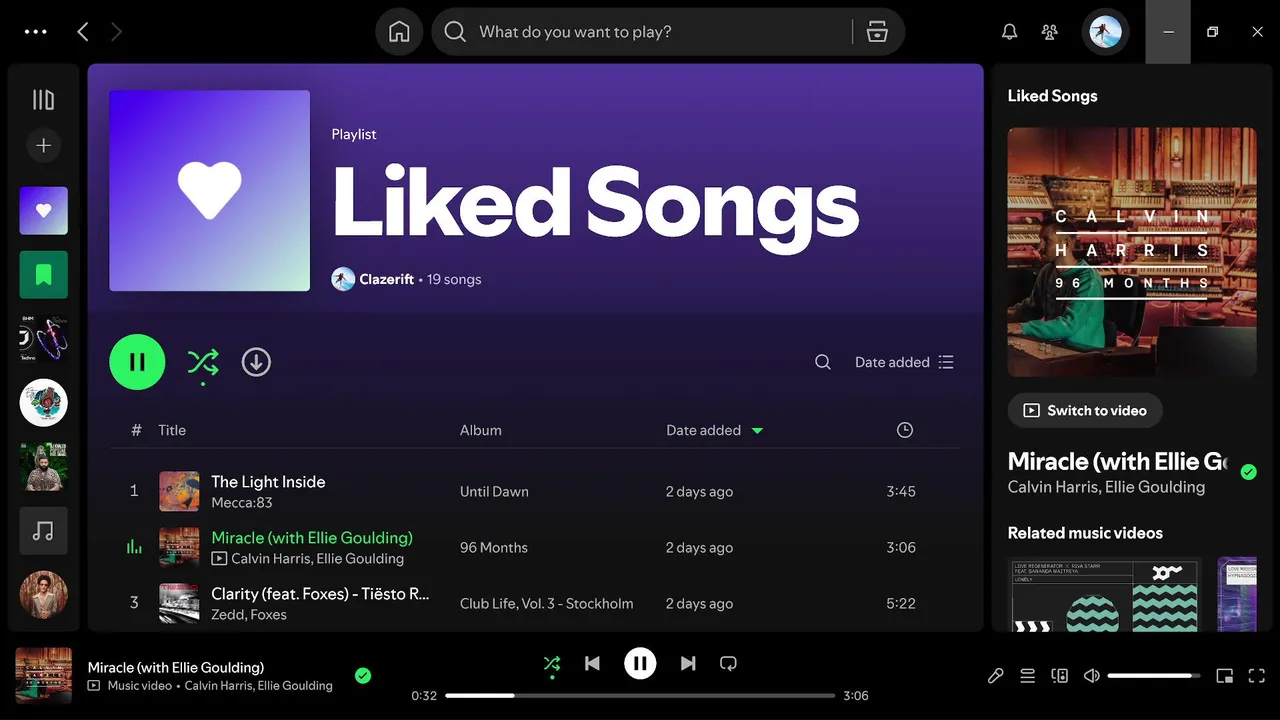Screen dimensions: 1280x720
Task: Sort by the Title column header
Action: click(172, 430)
